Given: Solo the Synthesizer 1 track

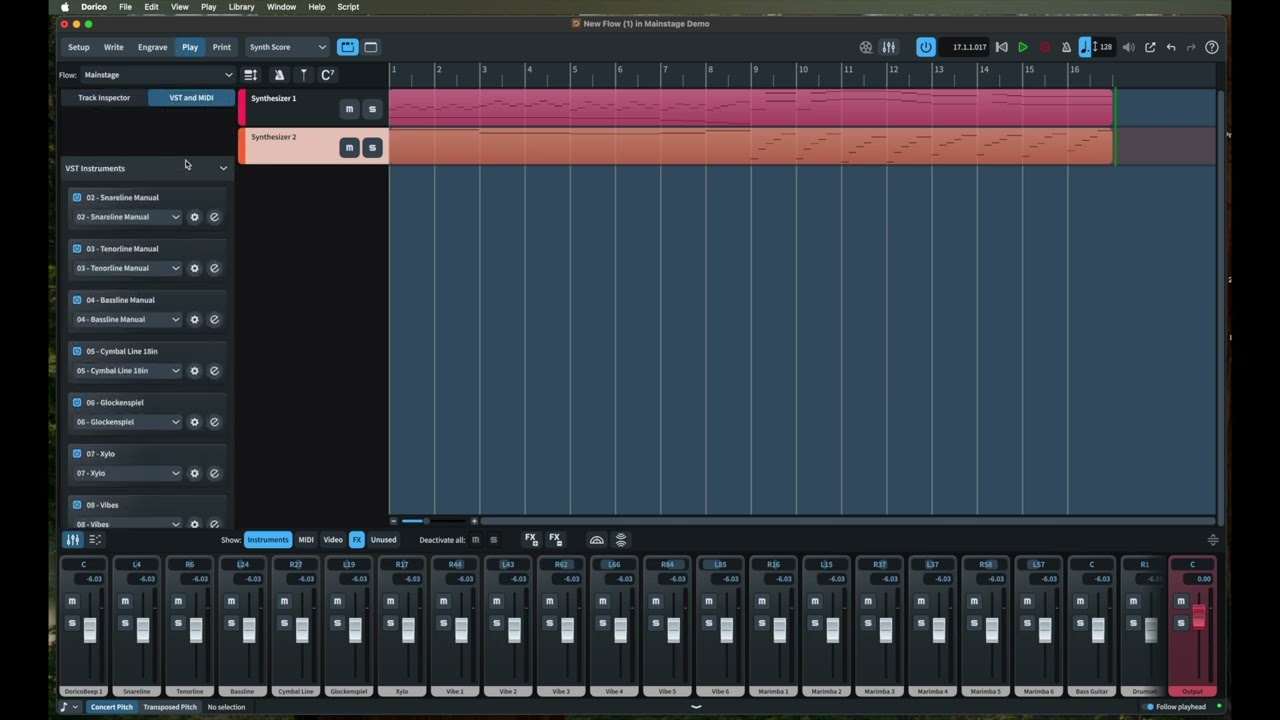Looking at the screenshot, I should pyautogui.click(x=372, y=109).
